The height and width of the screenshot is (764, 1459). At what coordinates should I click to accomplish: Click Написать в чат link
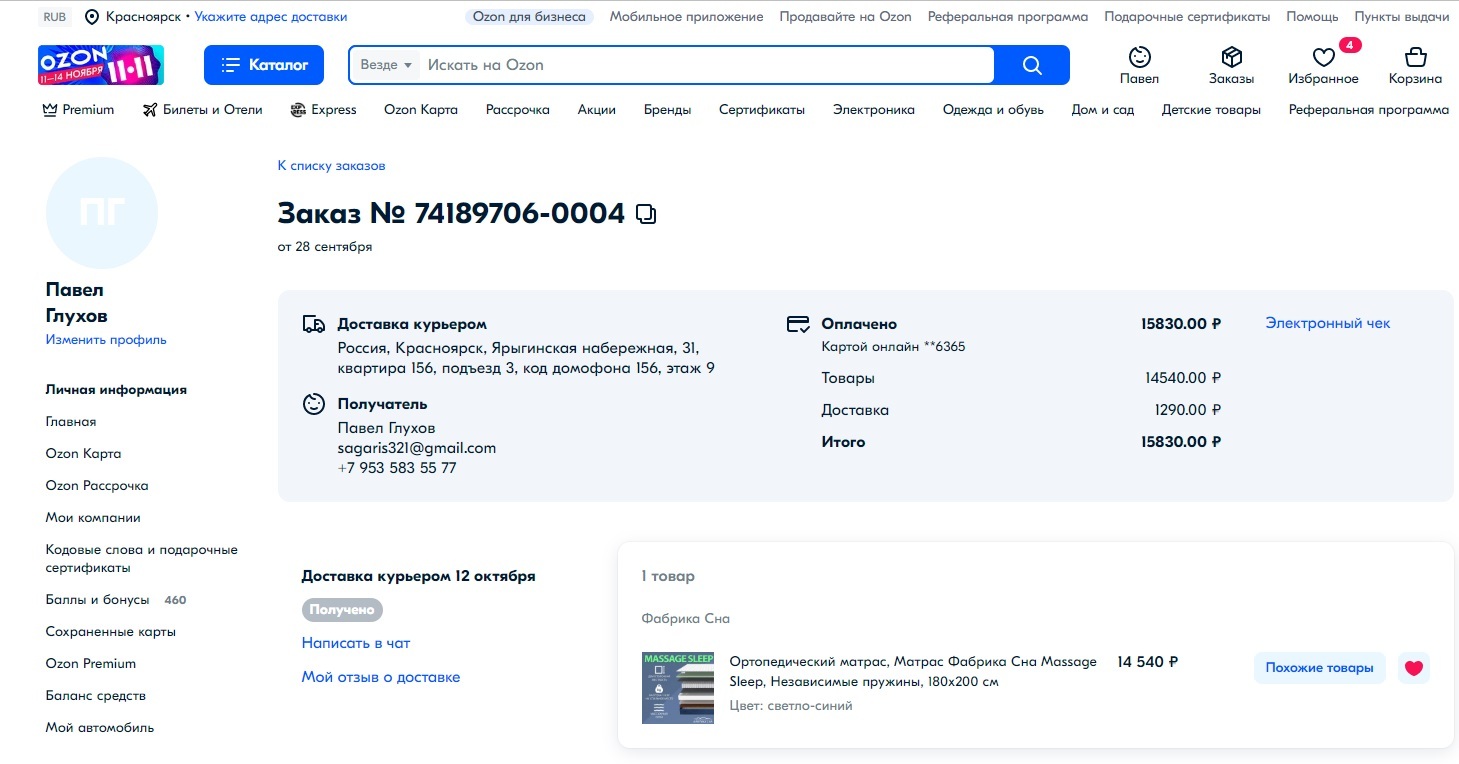coord(356,643)
